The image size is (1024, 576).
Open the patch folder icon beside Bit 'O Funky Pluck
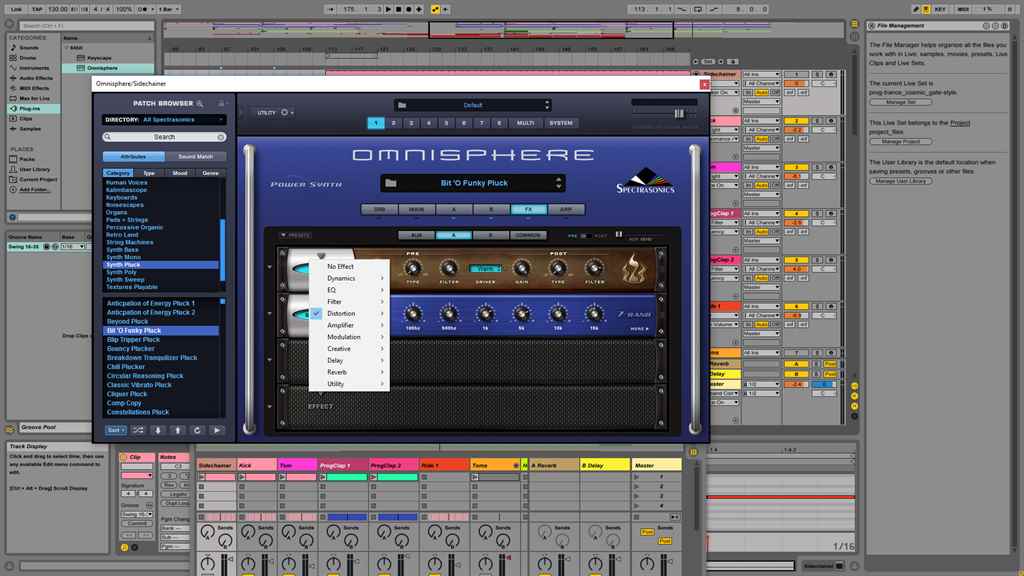(391, 184)
